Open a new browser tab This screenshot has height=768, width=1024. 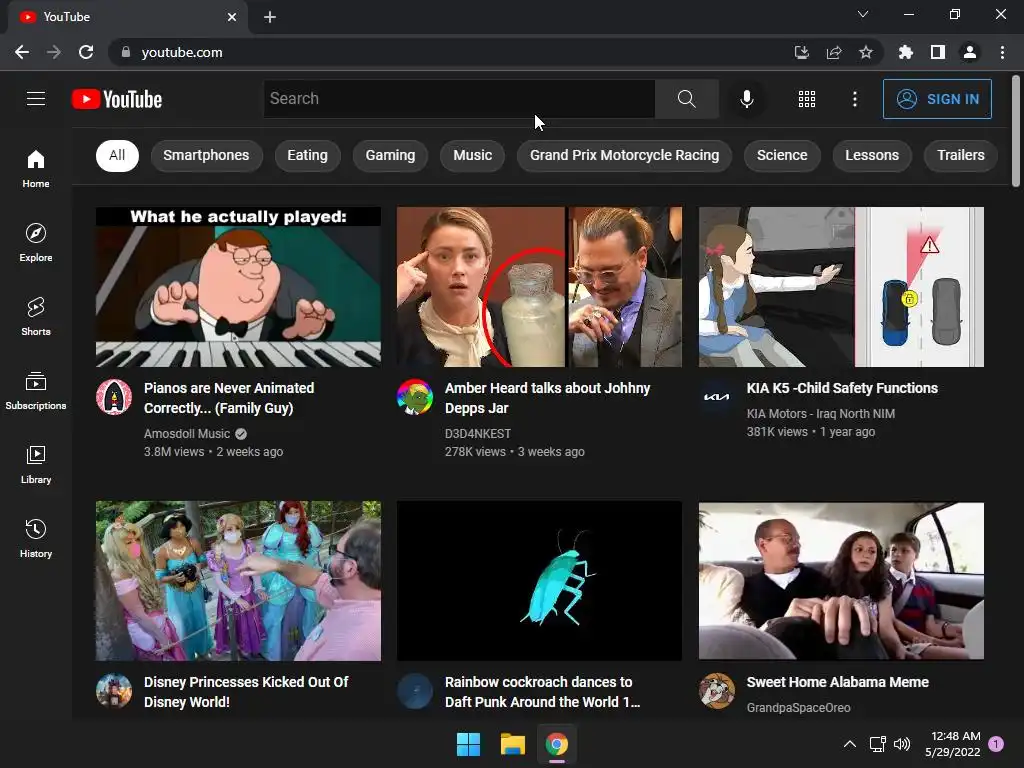[x=270, y=17]
